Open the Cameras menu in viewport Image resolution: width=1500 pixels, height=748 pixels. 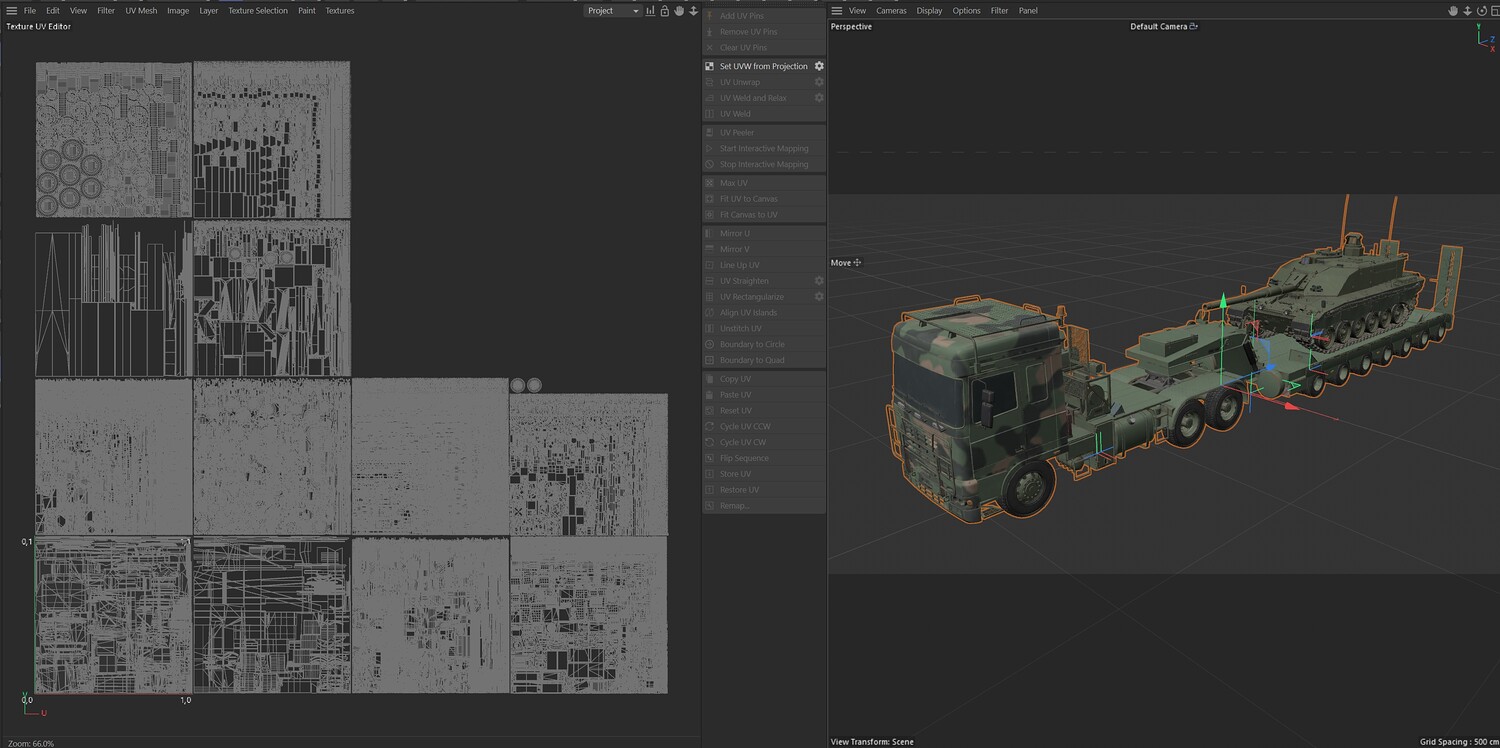click(x=891, y=11)
